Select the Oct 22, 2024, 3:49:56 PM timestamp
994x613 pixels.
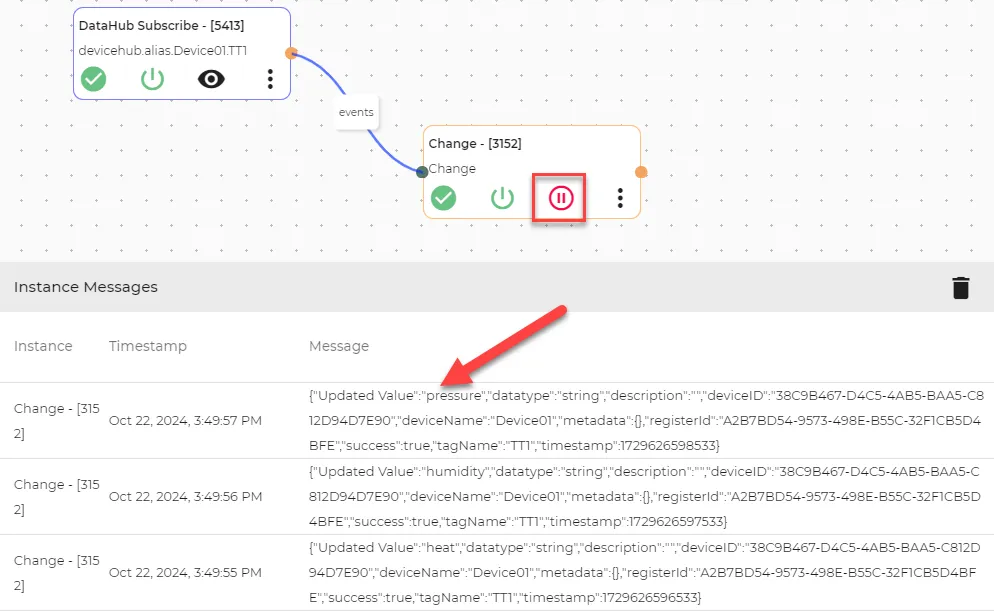pos(185,497)
